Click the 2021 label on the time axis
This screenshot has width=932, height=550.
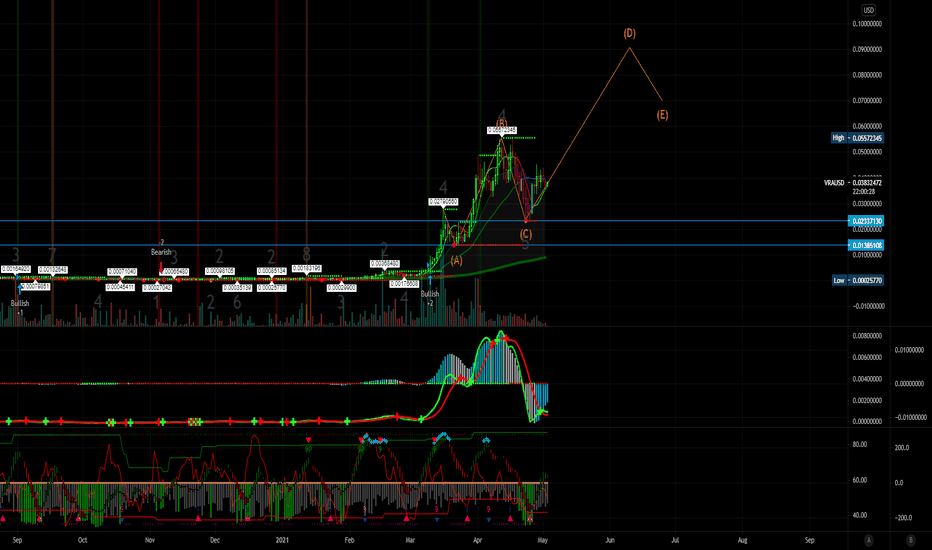click(x=282, y=540)
